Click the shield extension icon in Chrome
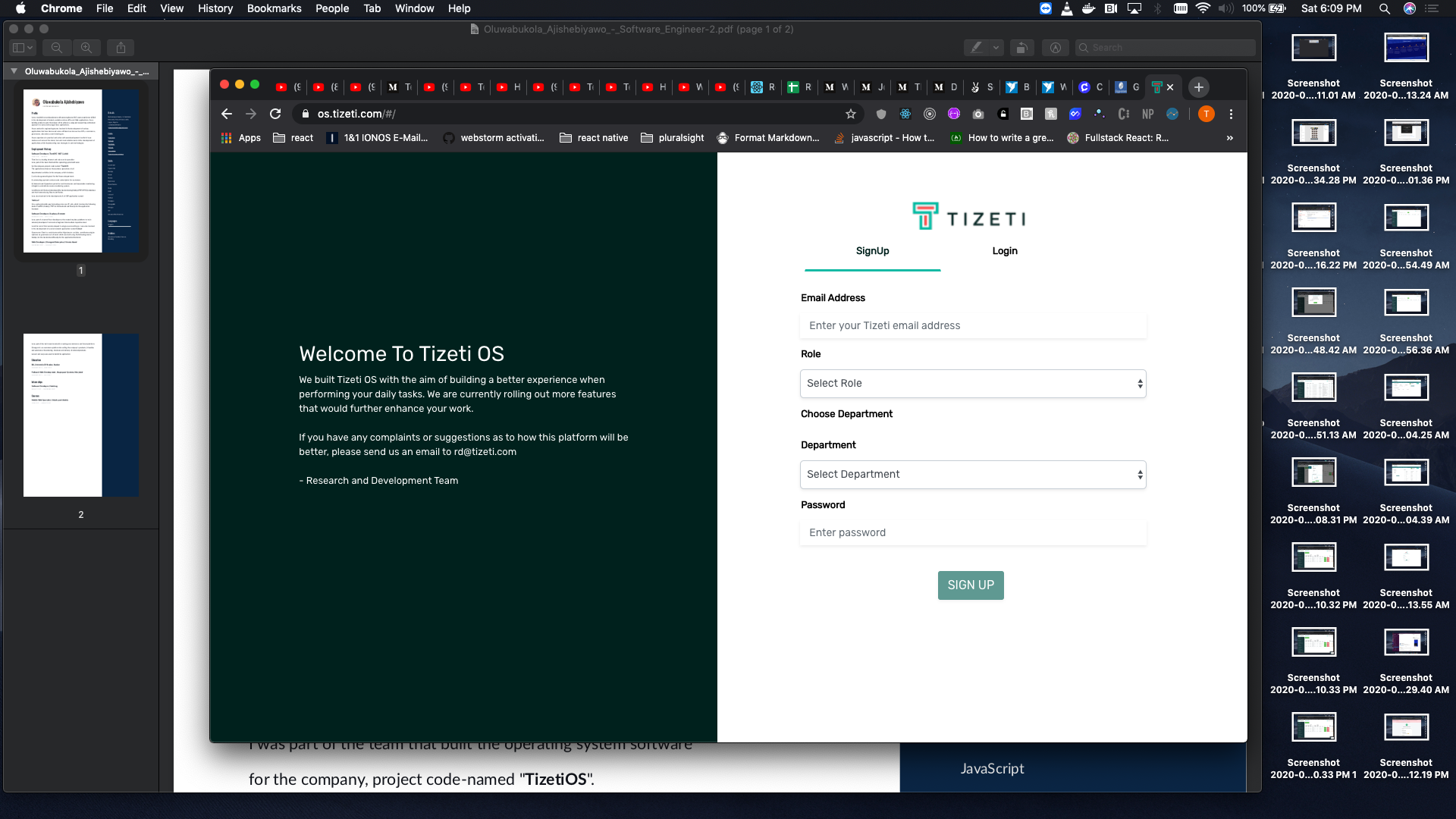The height and width of the screenshot is (819, 1456). [881, 114]
